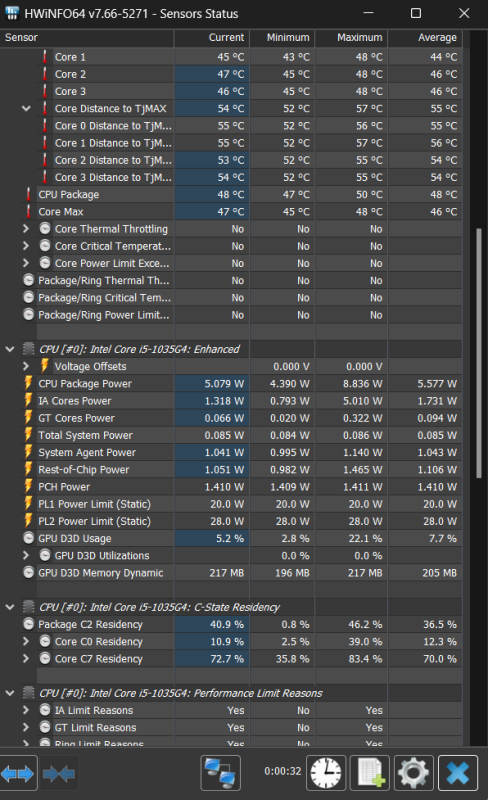Click the round icon beside Package C2 Residency
The width and height of the screenshot is (488, 800).
(29, 624)
